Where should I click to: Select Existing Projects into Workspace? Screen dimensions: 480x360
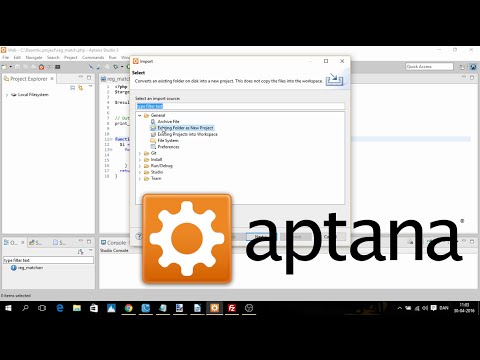pos(188,134)
